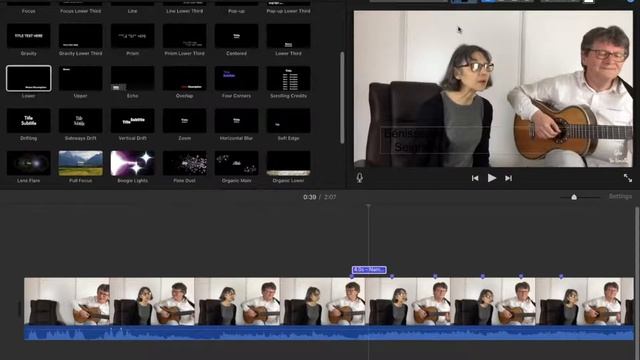
Task: Choose the Centered title thumbnail
Action: 236,36
